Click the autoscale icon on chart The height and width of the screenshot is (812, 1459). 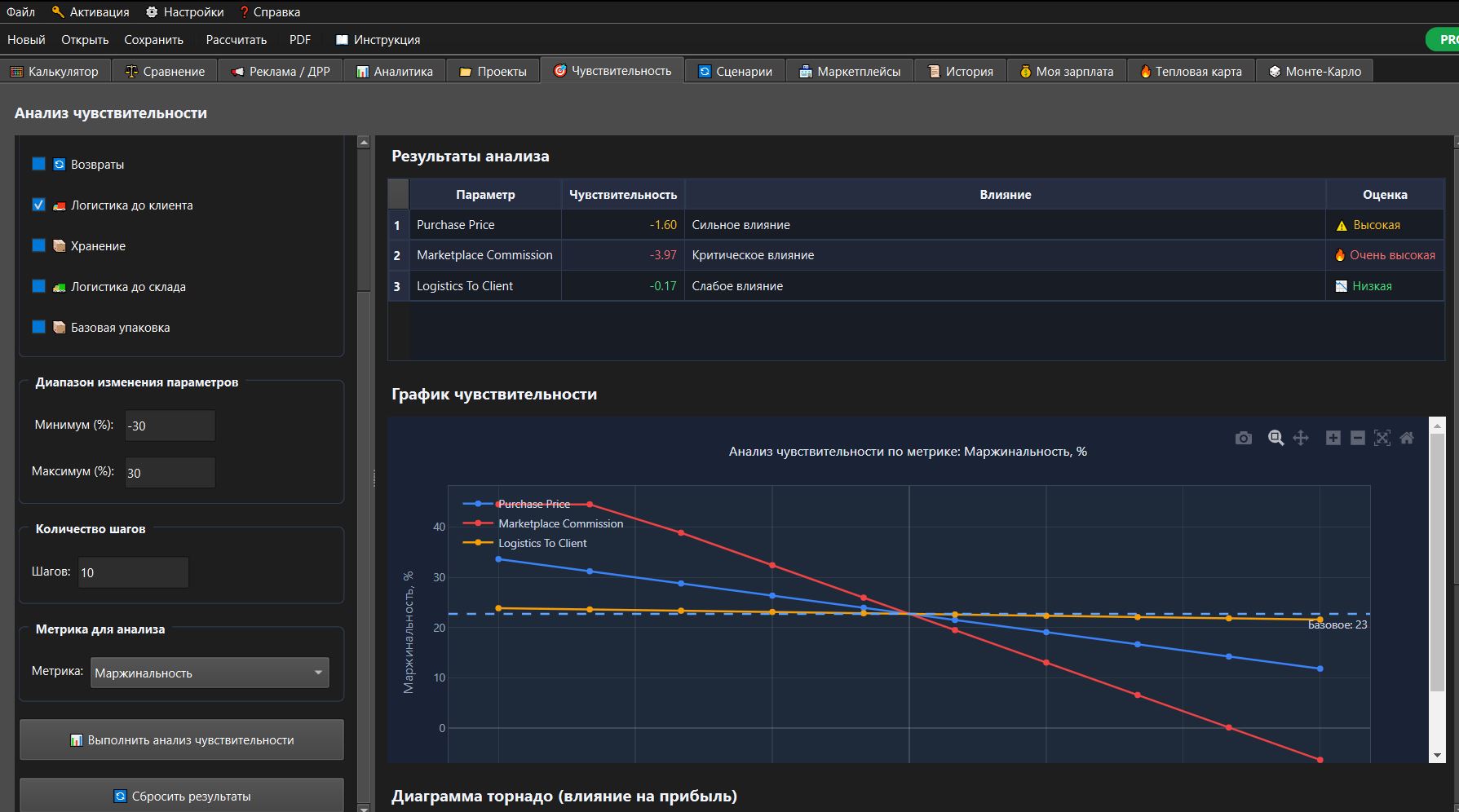pyautogui.click(x=1382, y=439)
